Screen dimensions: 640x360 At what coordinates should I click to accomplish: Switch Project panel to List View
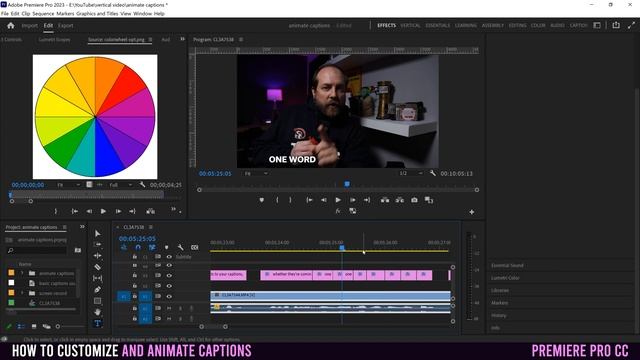coord(21,327)
